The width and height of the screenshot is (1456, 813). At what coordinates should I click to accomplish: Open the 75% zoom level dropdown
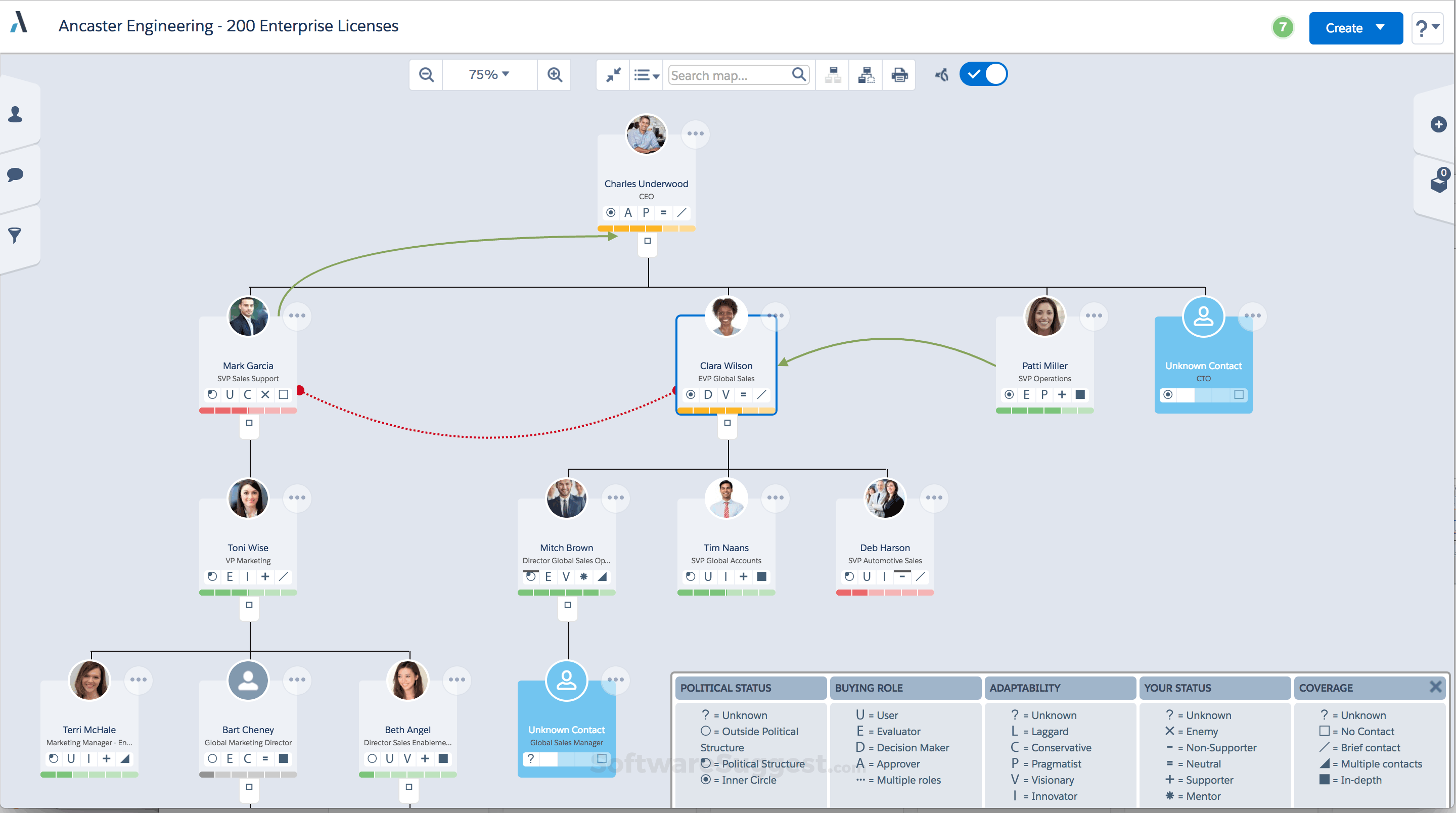tap(488, 74)
